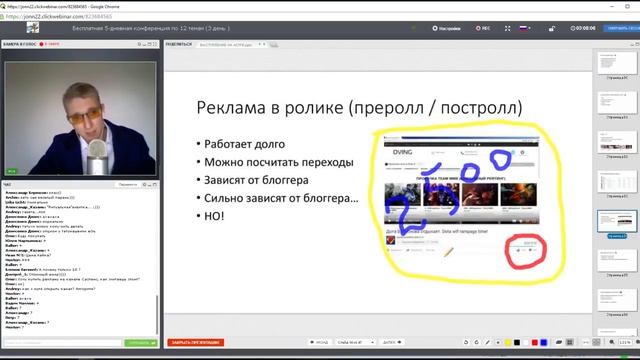Go to previous slide with НАЗАД button

point(319,342)
